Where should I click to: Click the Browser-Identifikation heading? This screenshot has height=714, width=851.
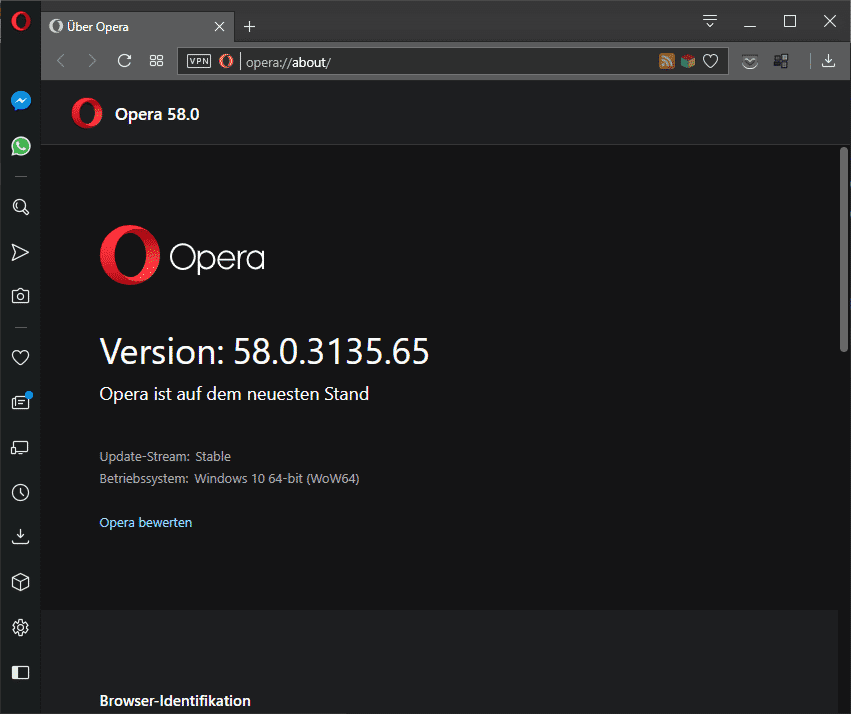click(x=175, y=701)
